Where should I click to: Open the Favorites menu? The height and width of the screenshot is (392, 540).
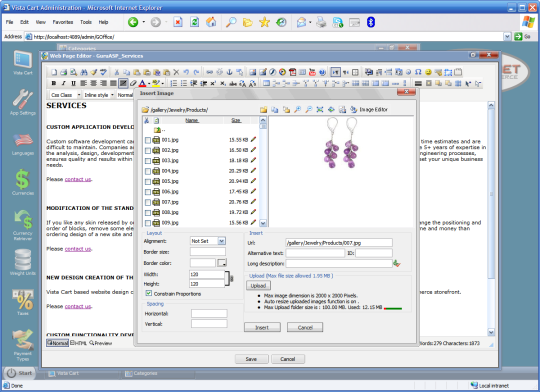(x=63, y=22)
